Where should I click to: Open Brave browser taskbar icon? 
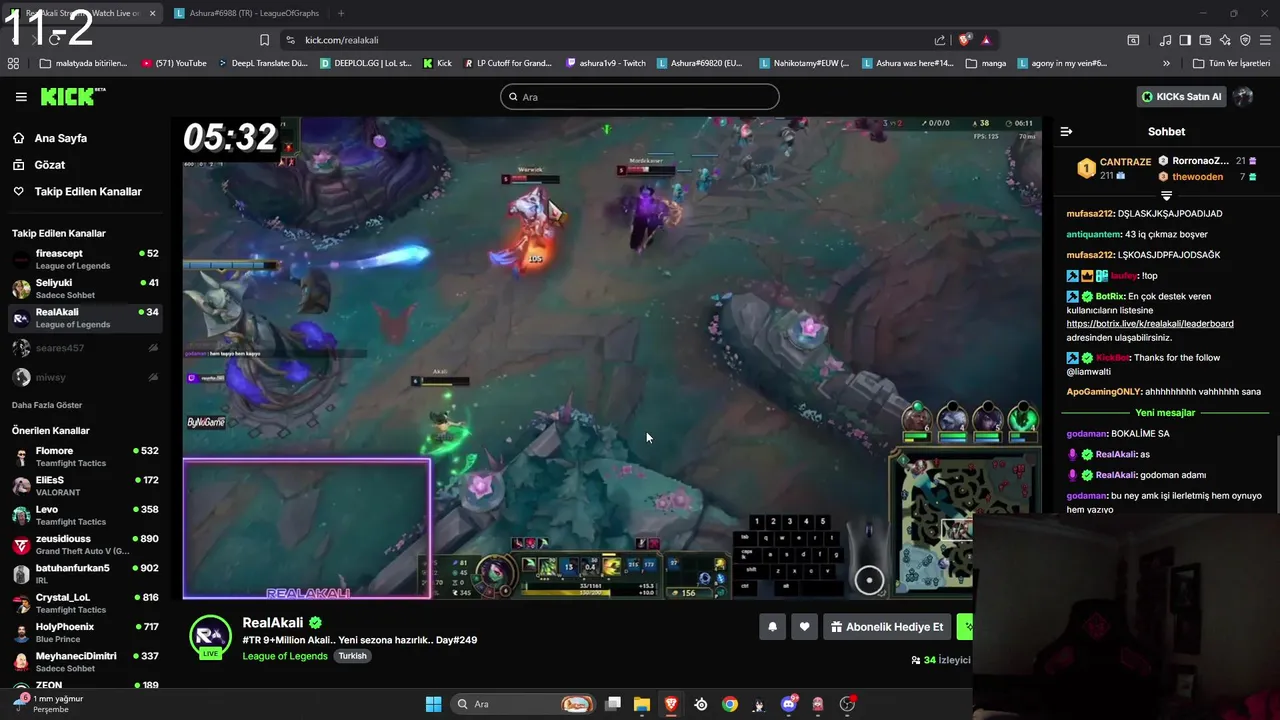(x=671, y=704)
